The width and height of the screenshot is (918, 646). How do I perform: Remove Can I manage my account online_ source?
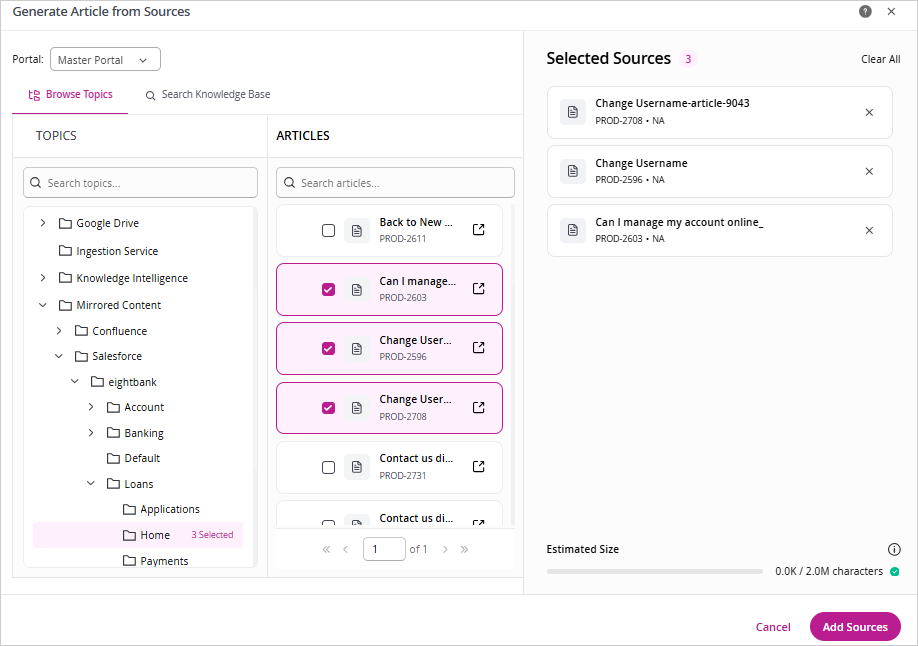click(x=869, y=231)
